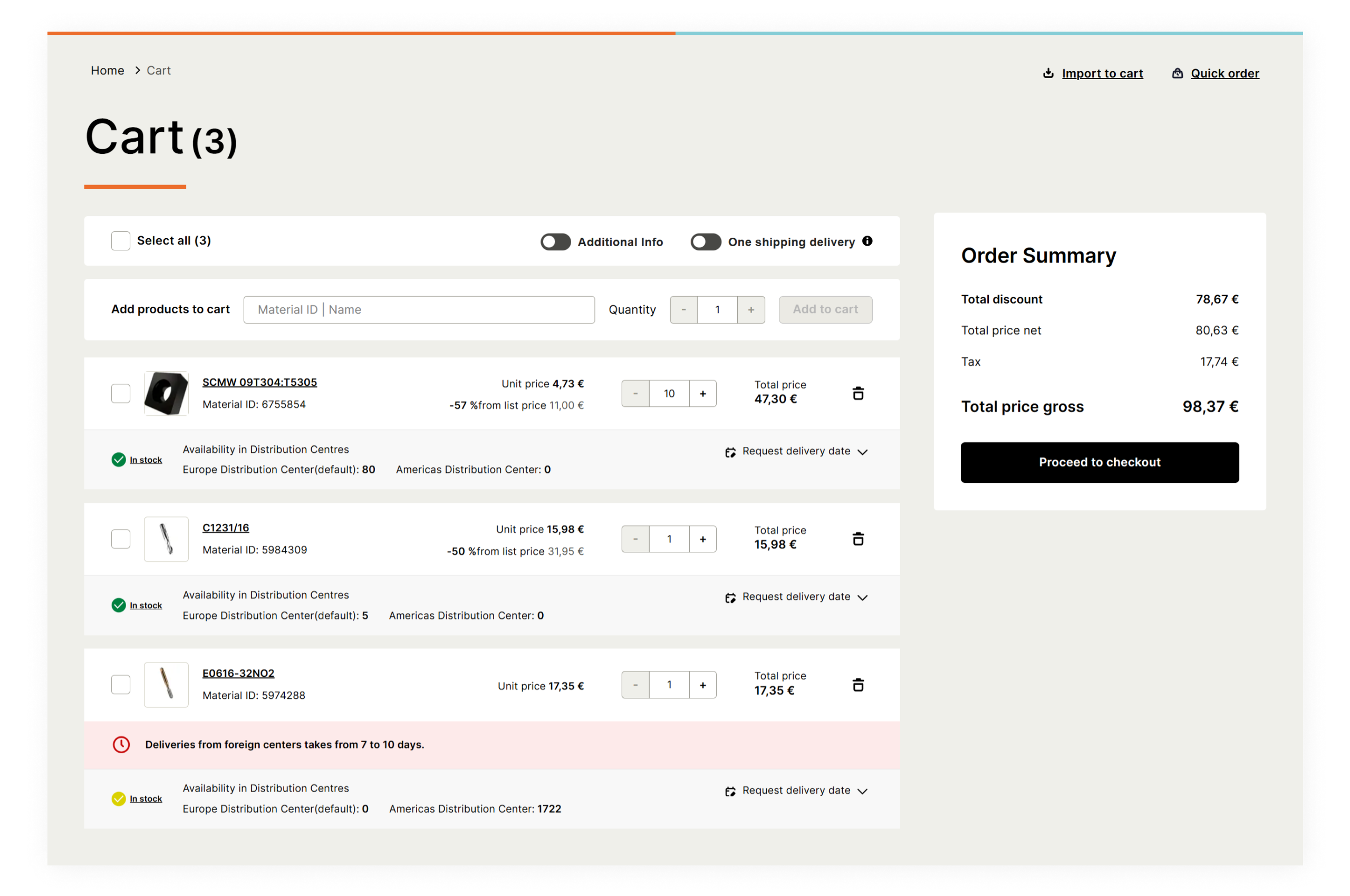Turn on One shipping delivery toggle
This screenshot has width=1350, height=896.
point(706,242)
